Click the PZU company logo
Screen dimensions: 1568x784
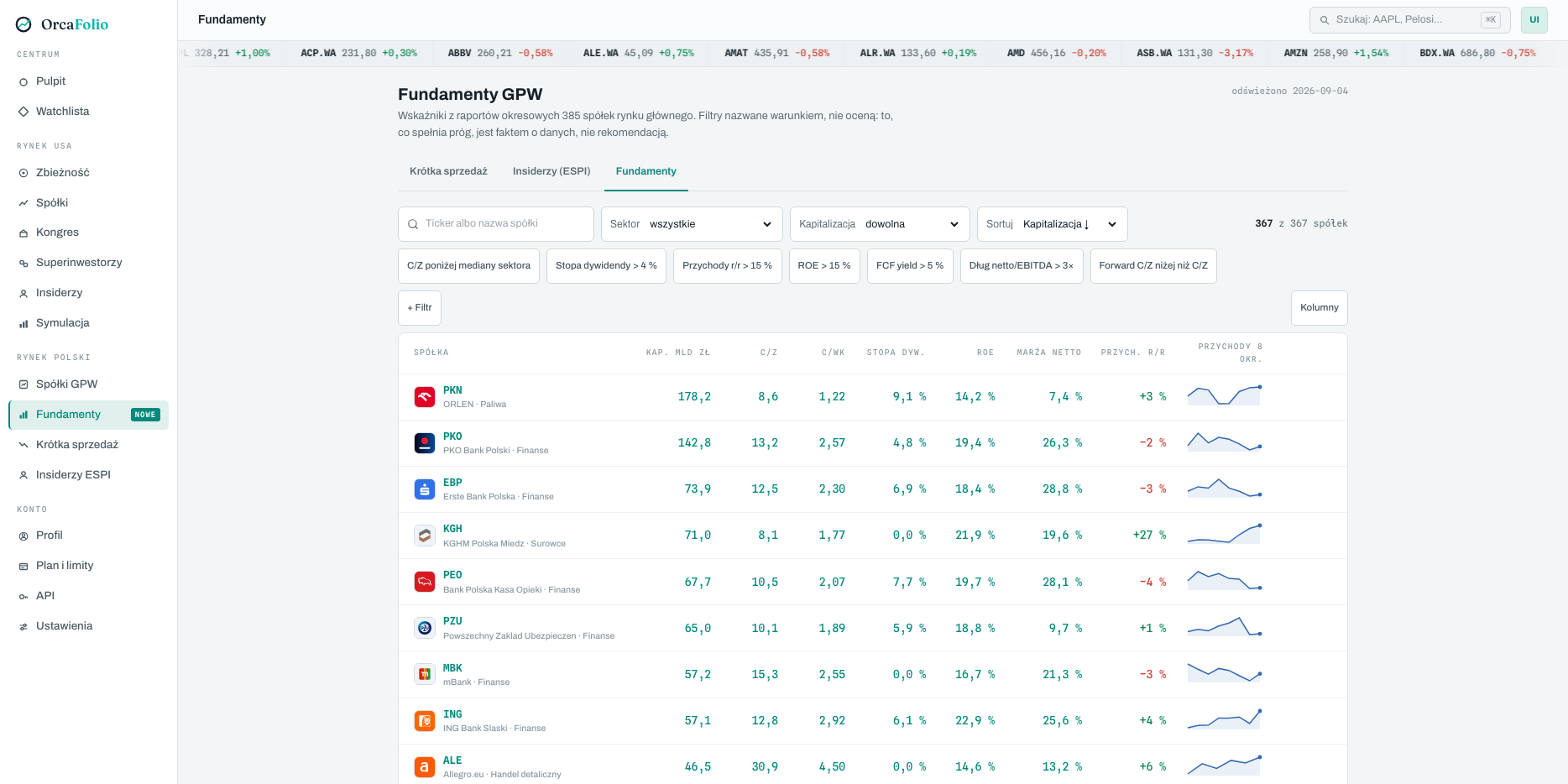pos(425,628)
